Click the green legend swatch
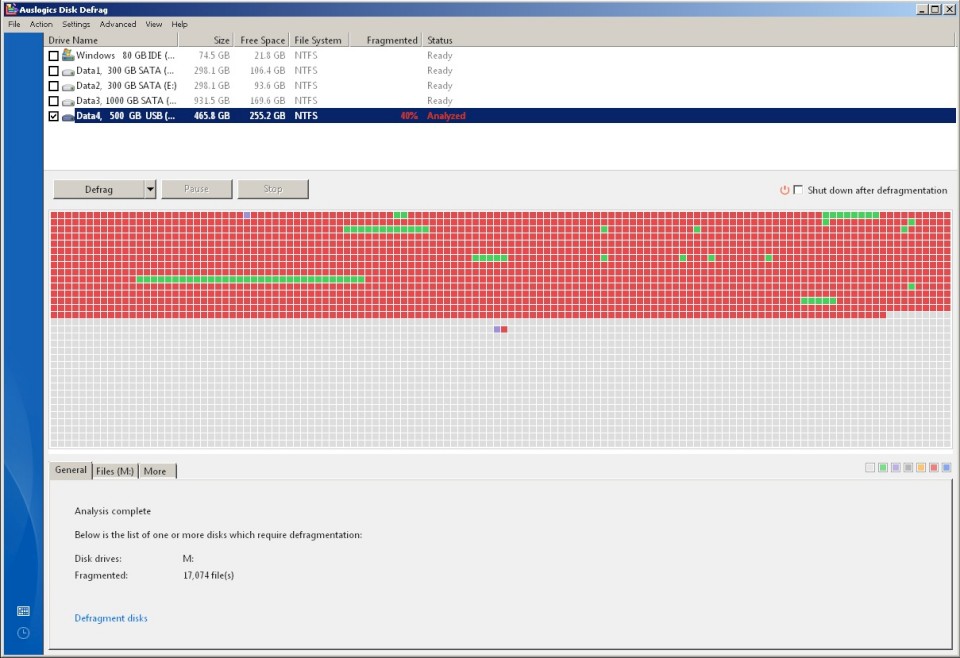The image size is (960, 658). click(883, 468)
